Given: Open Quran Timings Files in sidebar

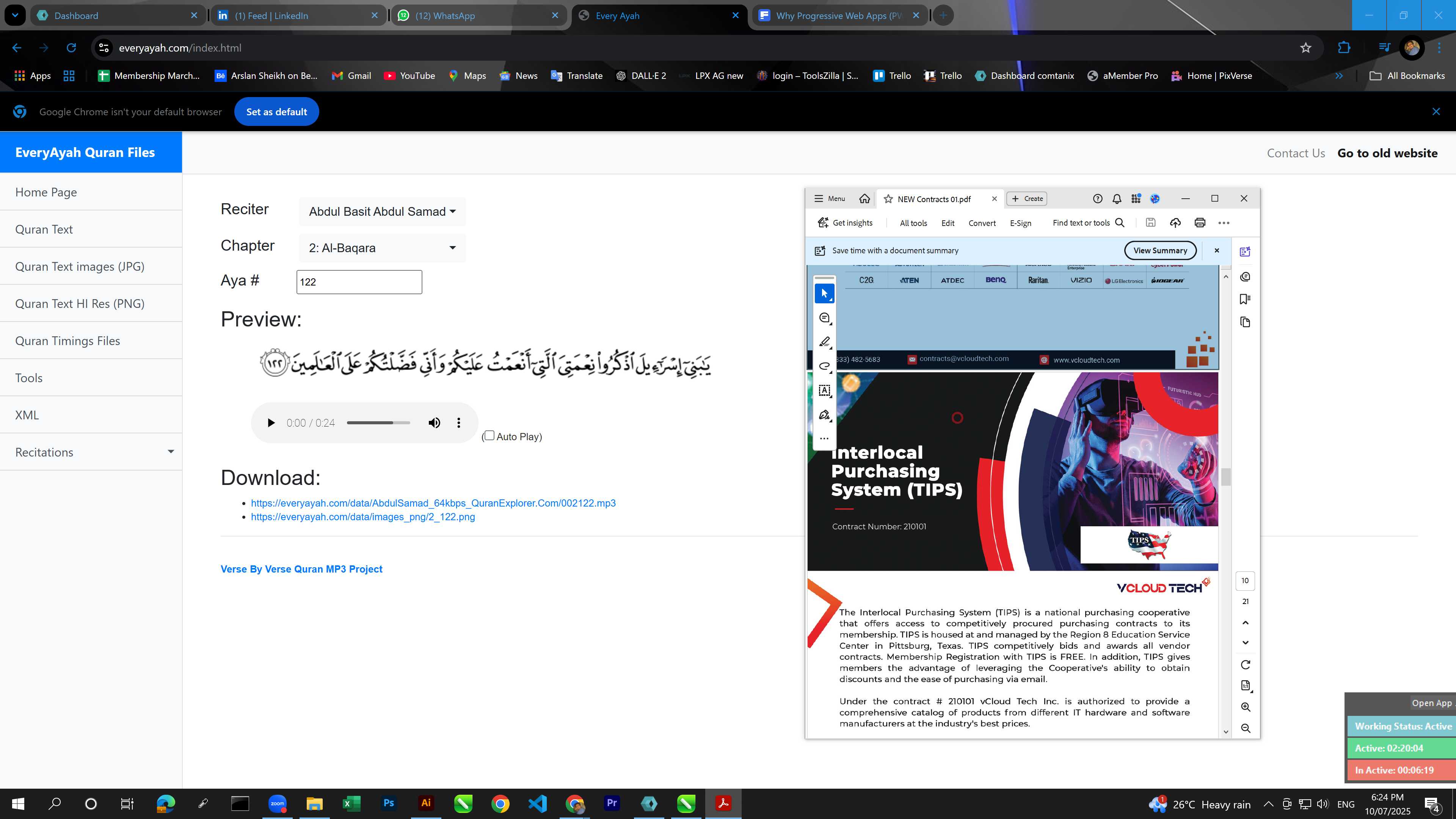Looking at the screenshot, I should (91, 341).
